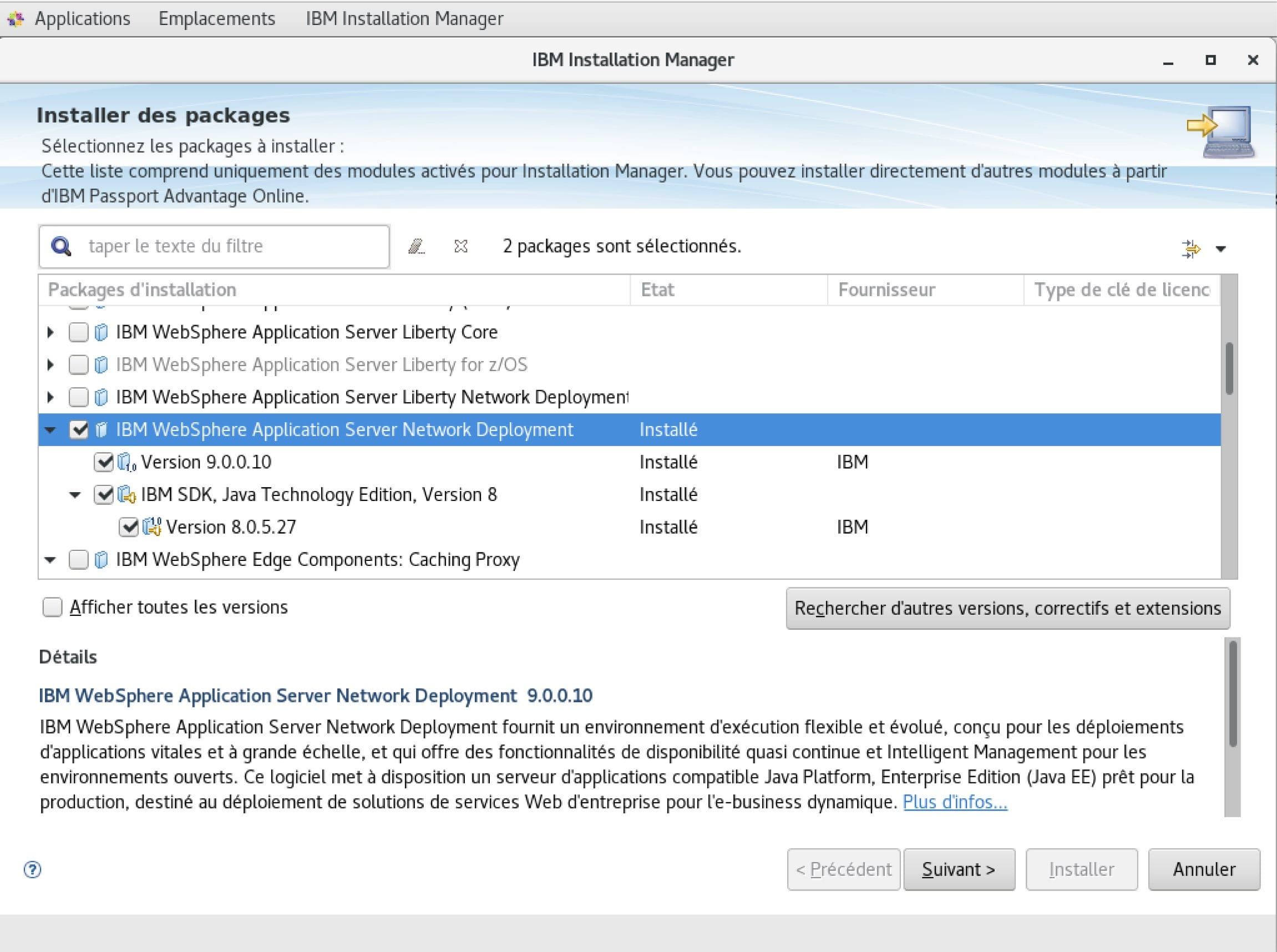Open the Emplacements menu
Image resolution: width=1277 pixels, height=952 pixels.
(217, 18)
